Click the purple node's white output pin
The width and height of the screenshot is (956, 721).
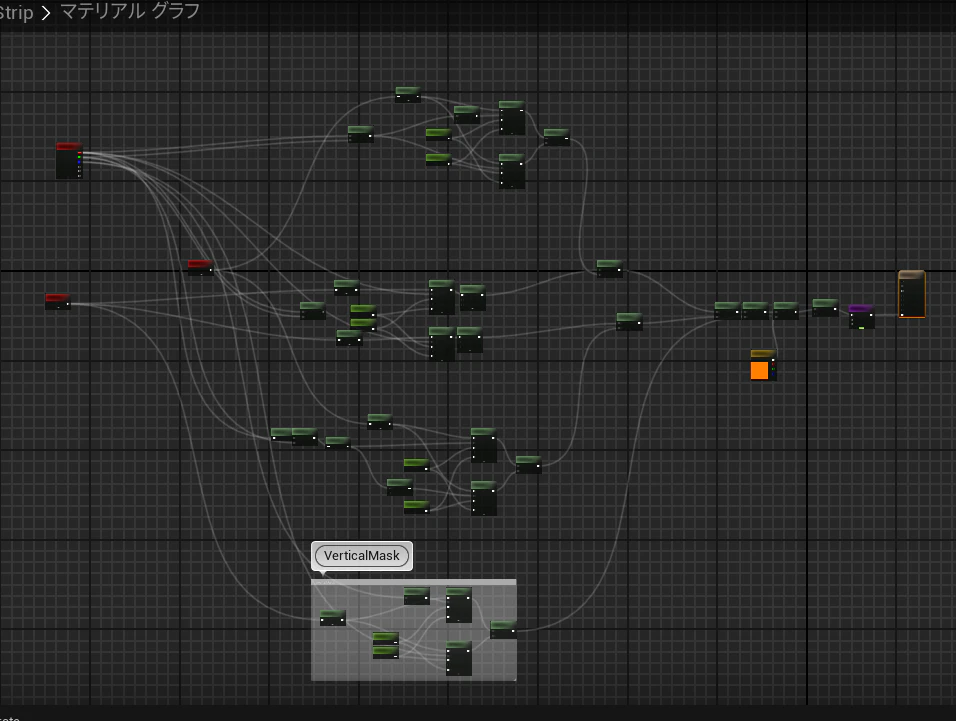(x=871, y=315)
